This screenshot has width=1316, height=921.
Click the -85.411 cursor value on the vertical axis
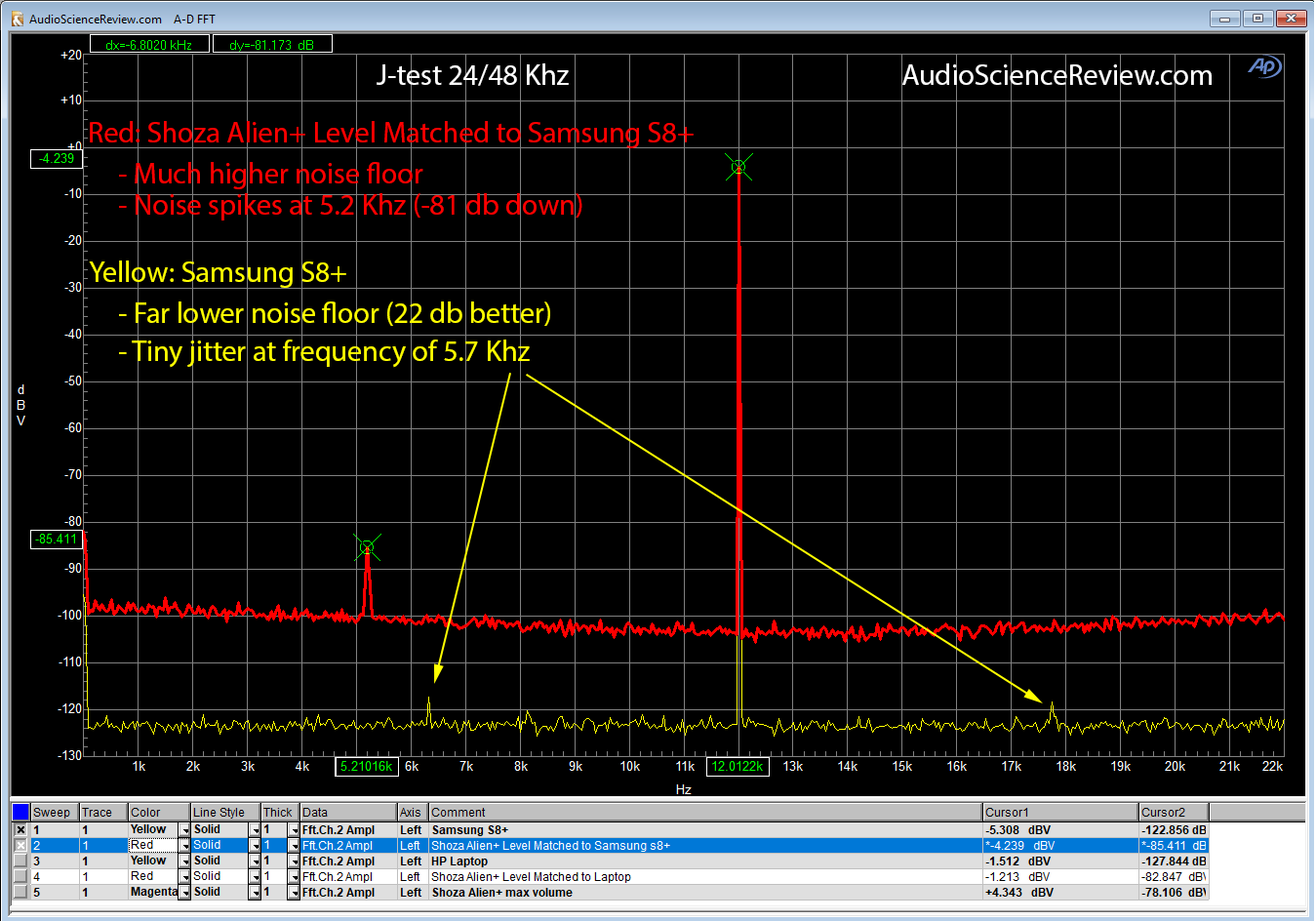click(57, 540)
